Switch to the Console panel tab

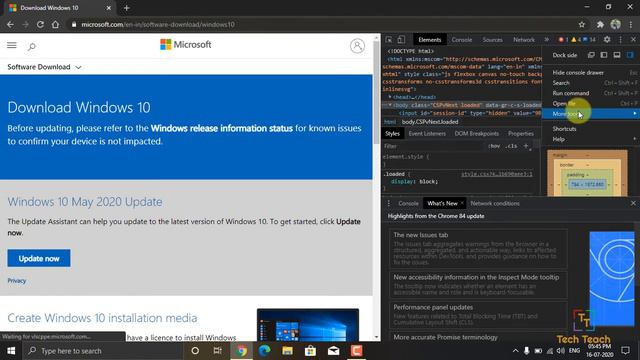coord(462,40)
